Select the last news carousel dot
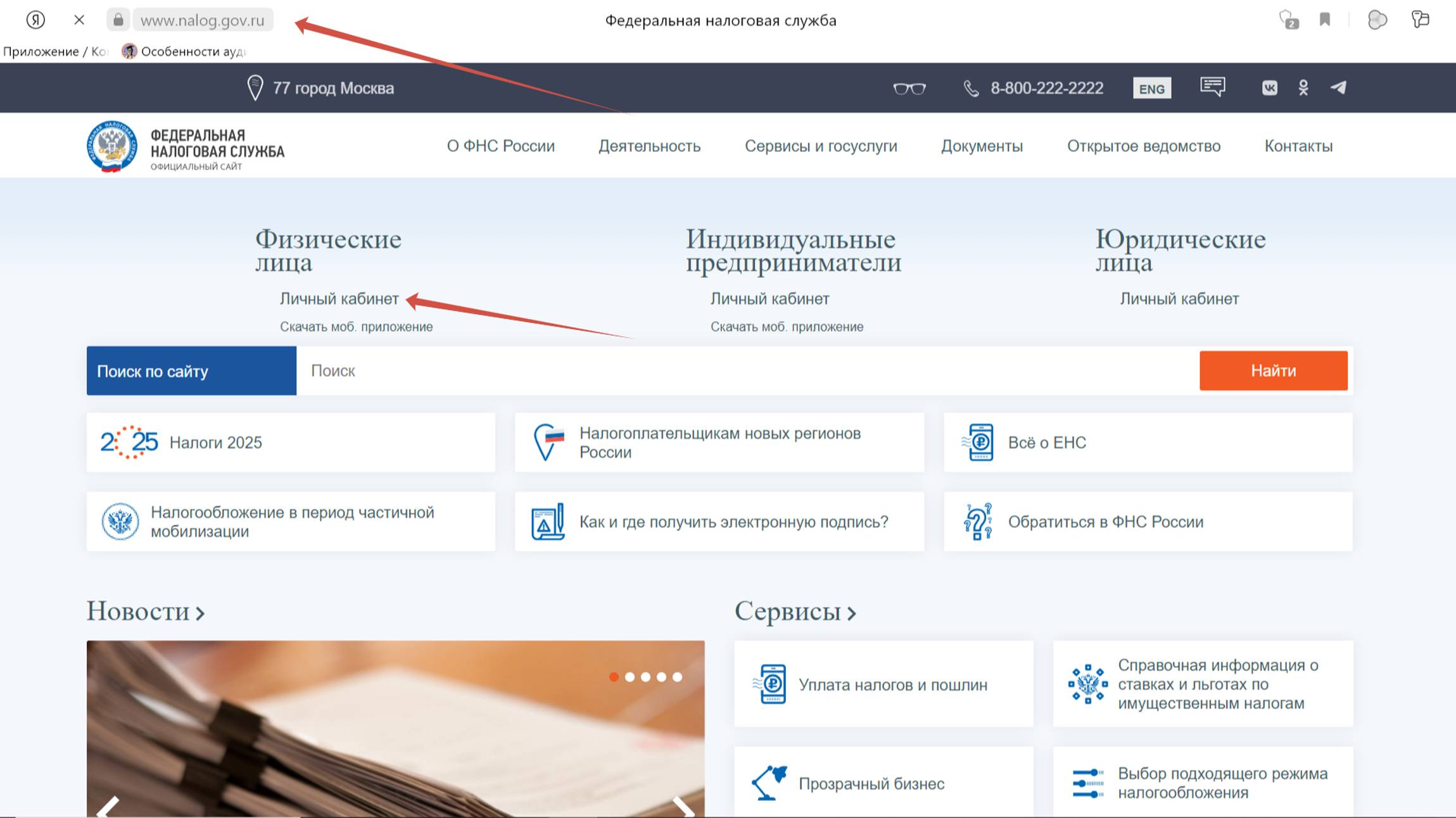 pyautogui.click(x=677, y=677)
